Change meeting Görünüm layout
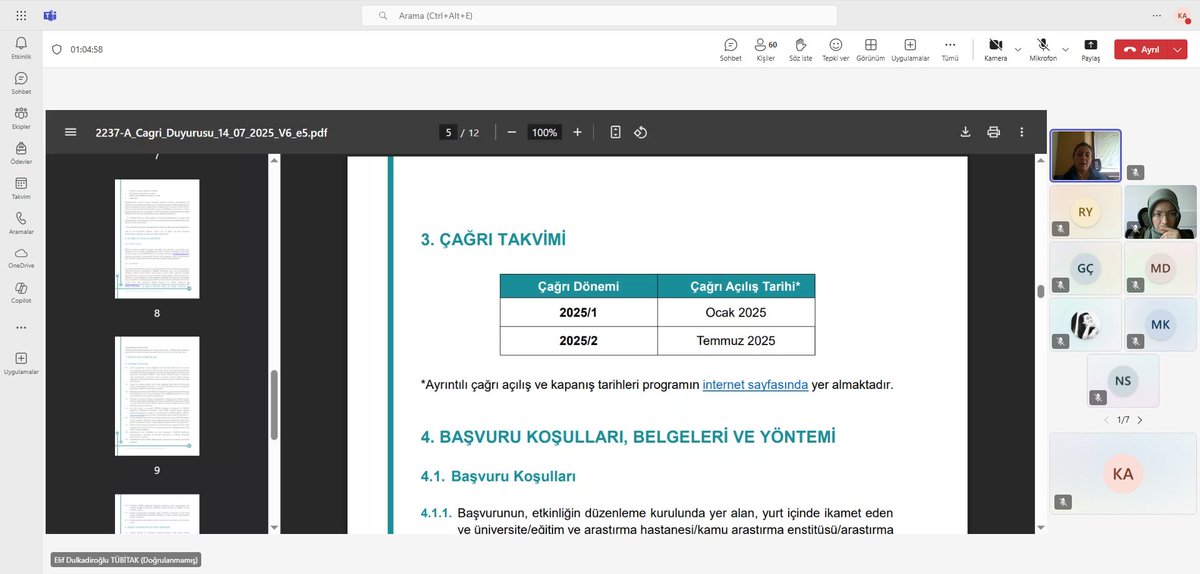Viewport: 1200px width, 574px height. point(871,49)
